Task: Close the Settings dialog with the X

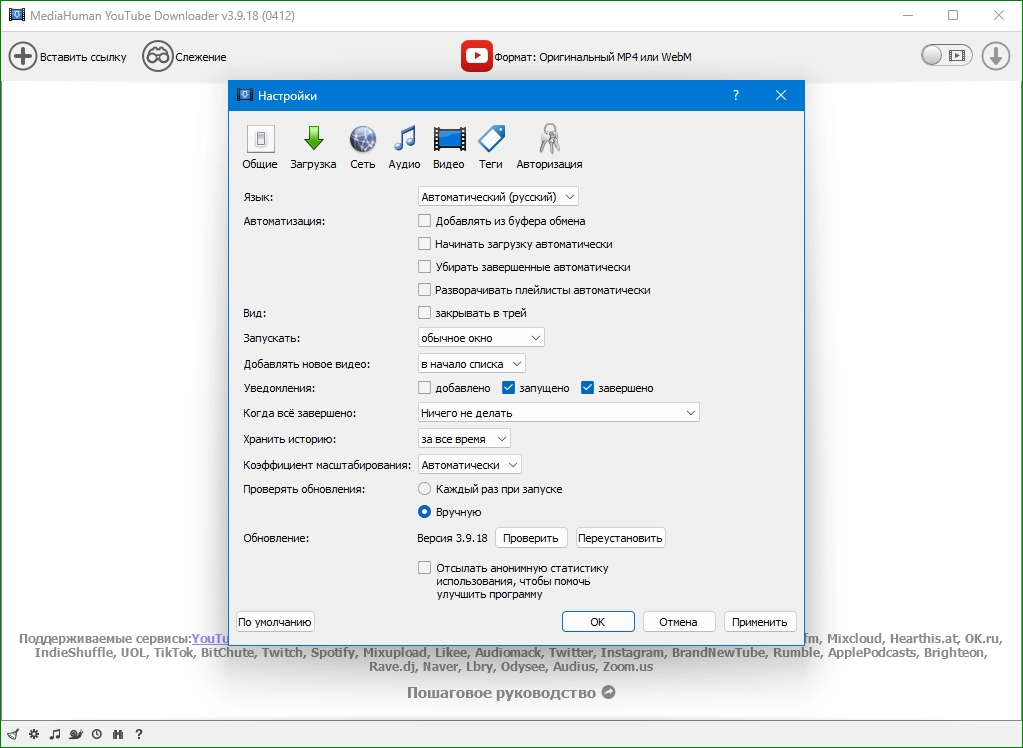Action: 781,95
